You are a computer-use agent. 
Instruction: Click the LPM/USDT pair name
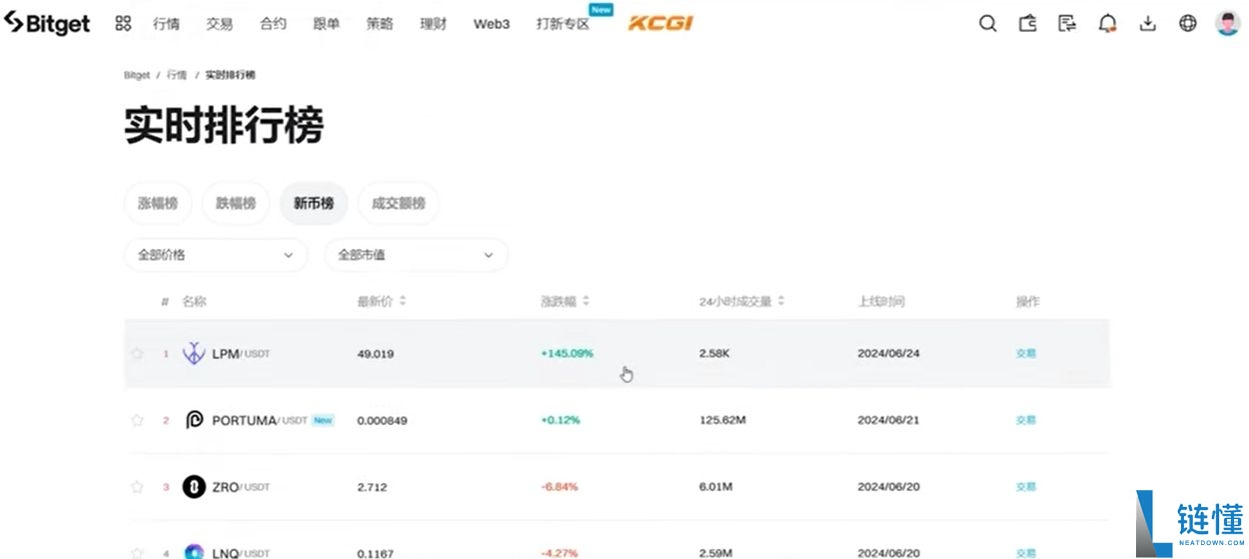coord(241,353)
